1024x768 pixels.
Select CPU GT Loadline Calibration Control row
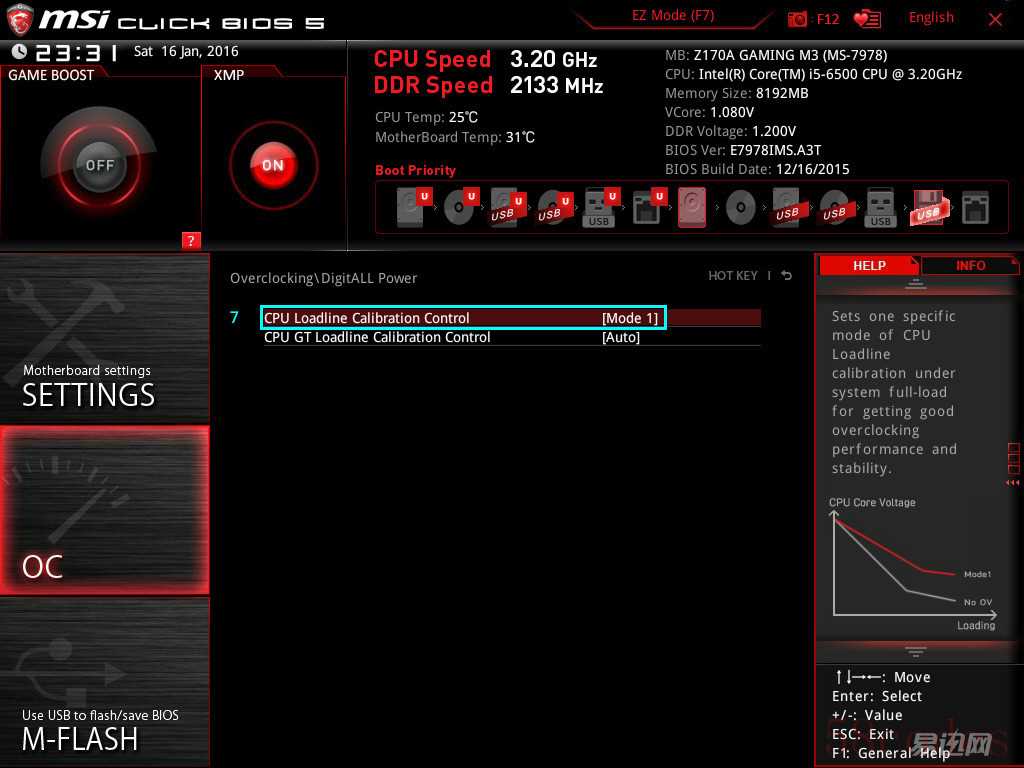click(512, 337)
